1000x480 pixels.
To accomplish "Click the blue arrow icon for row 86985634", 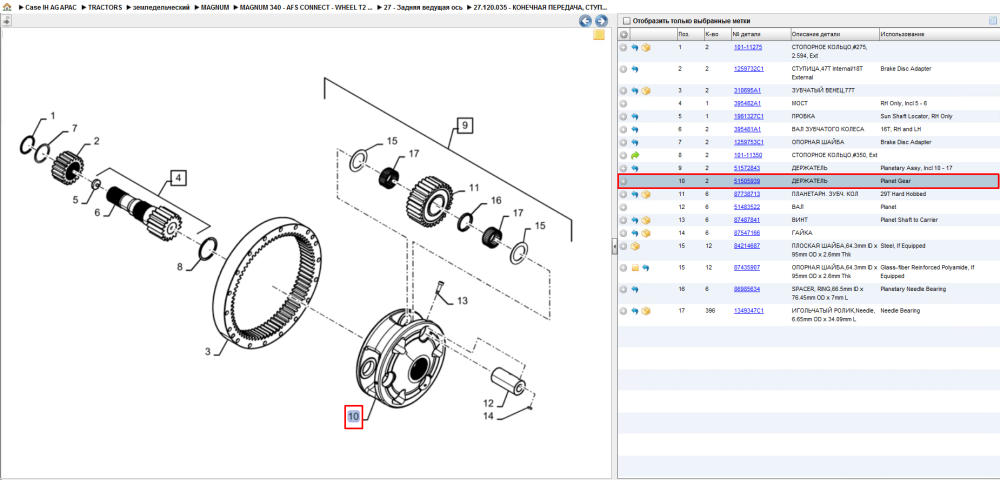I will [635, 289].
